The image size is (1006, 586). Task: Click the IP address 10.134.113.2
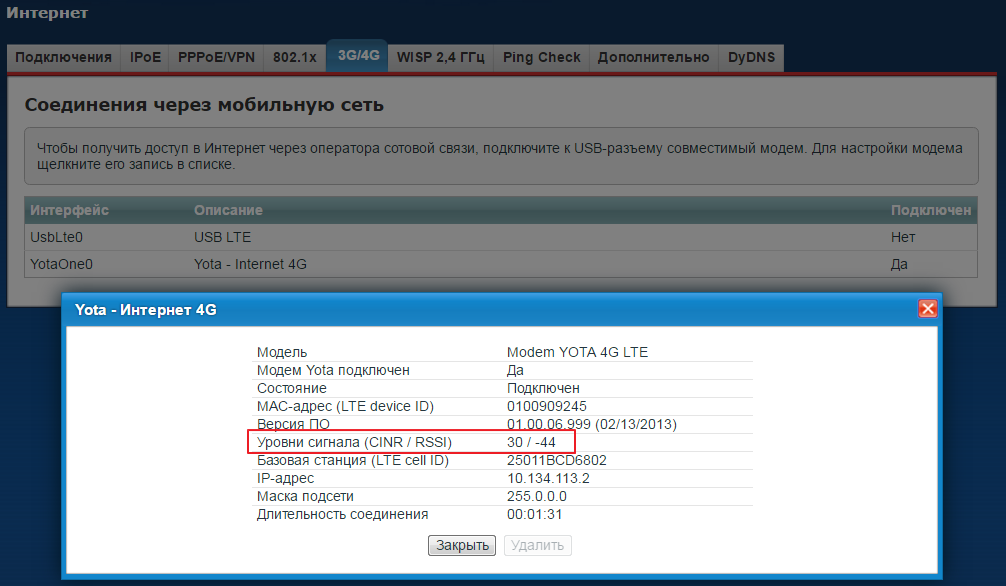click(x=548, y=478)
